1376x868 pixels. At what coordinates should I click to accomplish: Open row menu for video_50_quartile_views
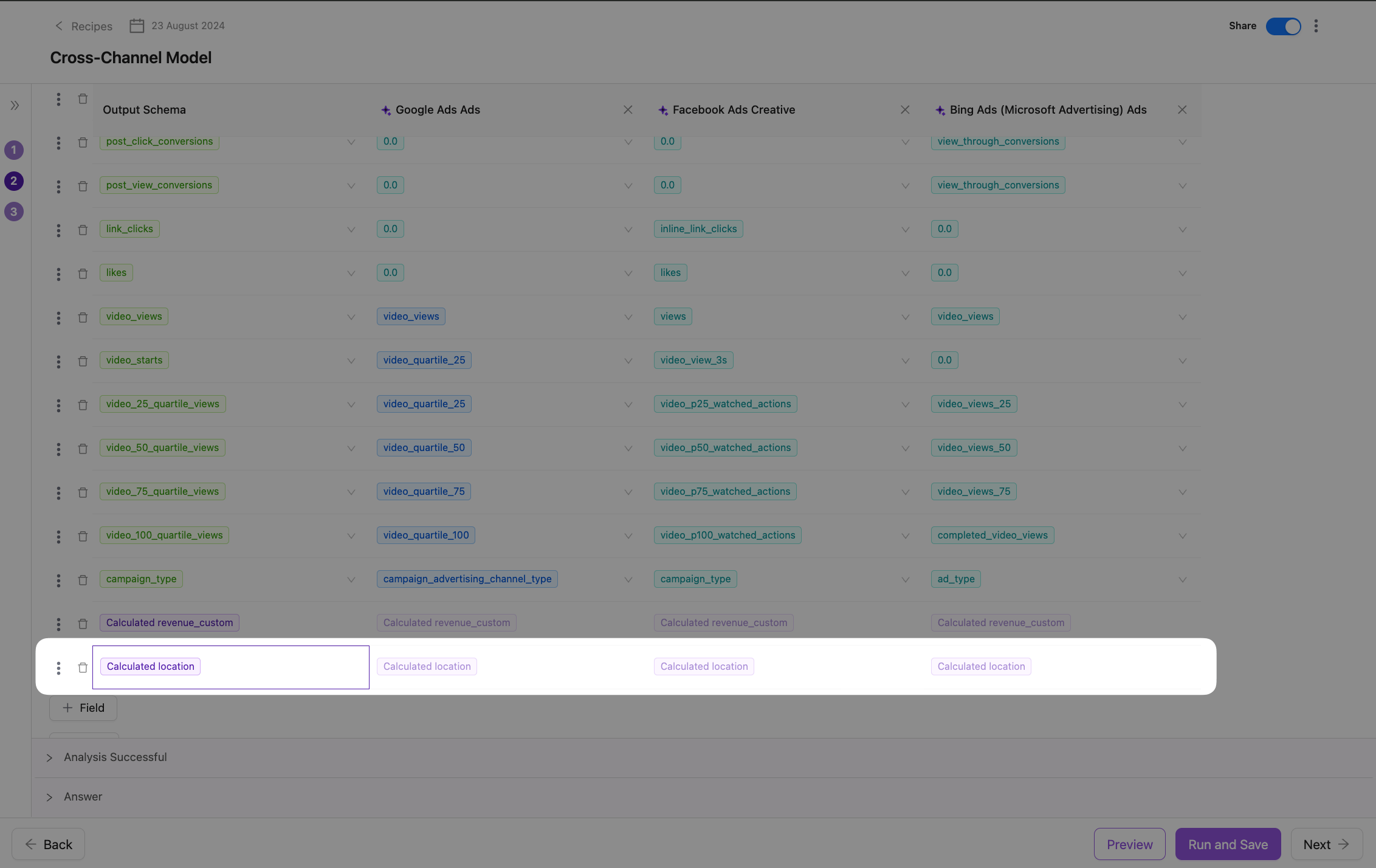58,449
